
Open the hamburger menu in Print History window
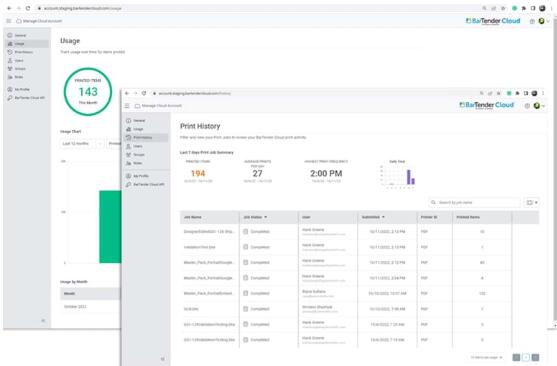(x=127, y=106)
